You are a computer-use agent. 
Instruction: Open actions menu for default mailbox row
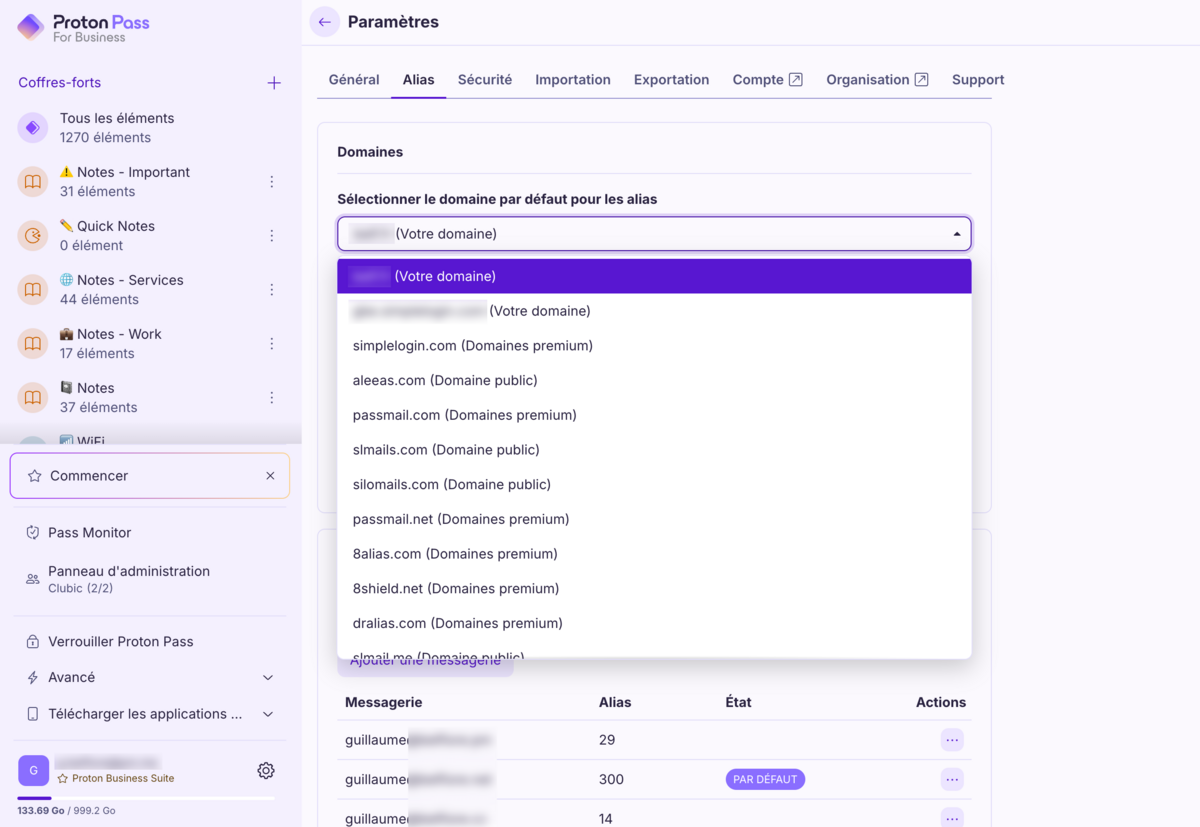pyautogui.click(x=951, y=779)
